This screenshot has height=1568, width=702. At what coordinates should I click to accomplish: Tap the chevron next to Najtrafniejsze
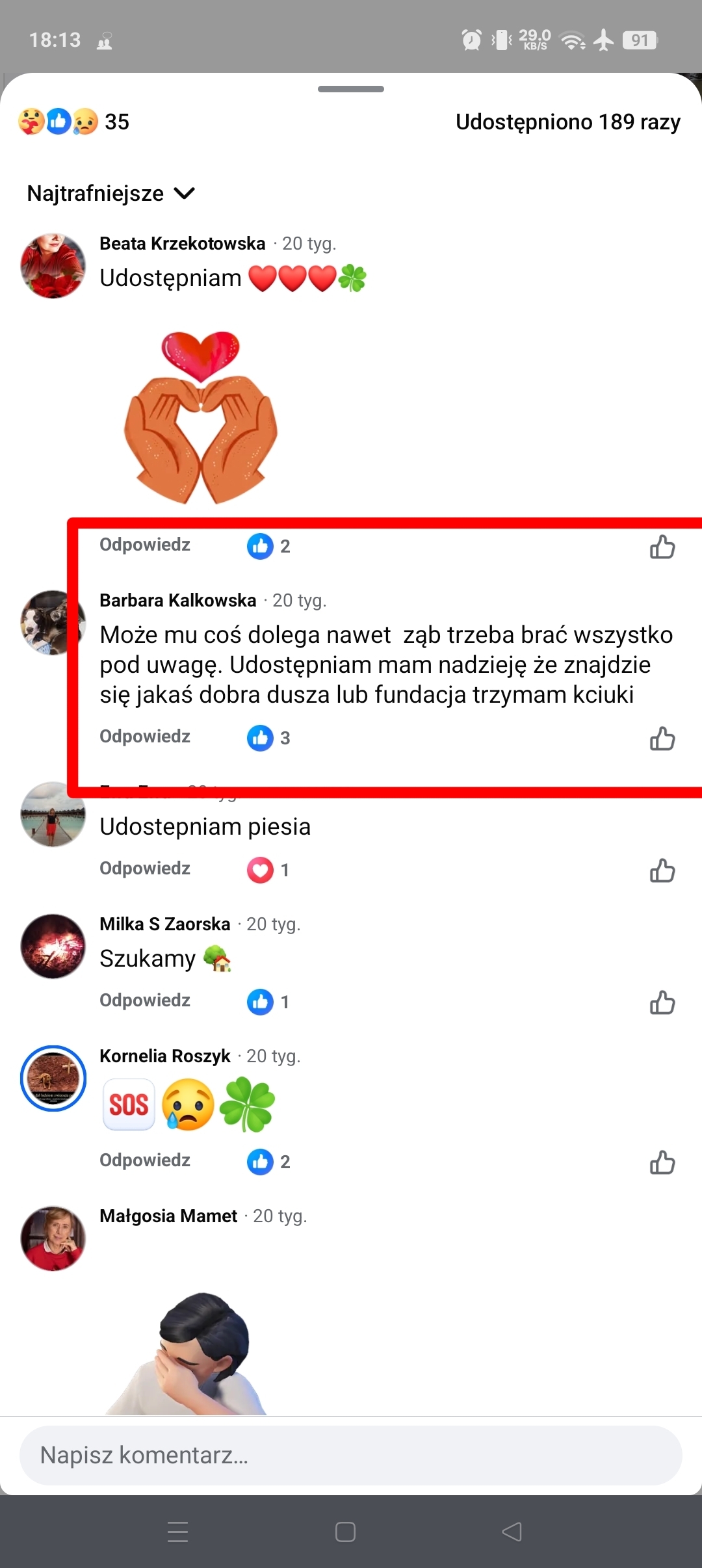click(x=185, y=193)
